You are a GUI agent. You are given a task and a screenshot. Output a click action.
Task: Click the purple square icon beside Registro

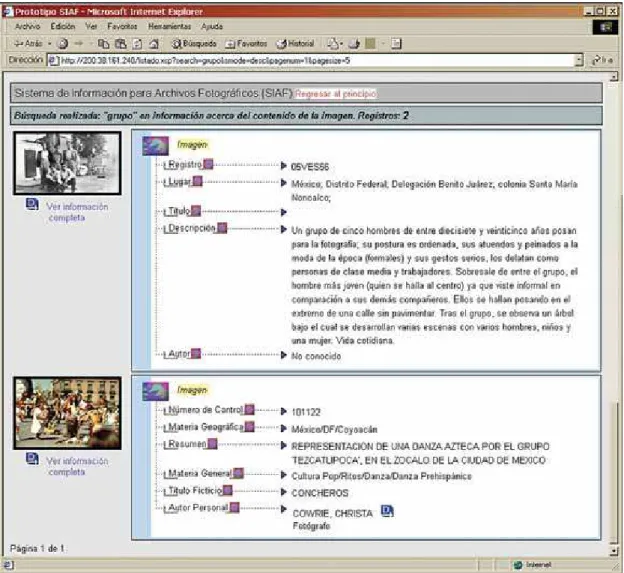click(x=208, y=164)
